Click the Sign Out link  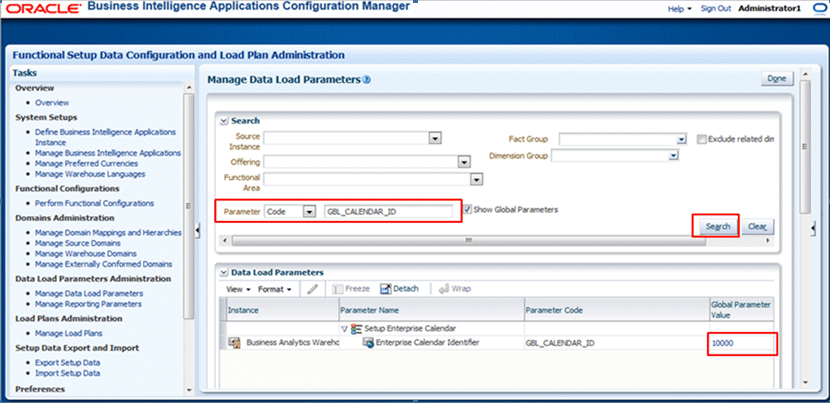[x=716, y=8]
